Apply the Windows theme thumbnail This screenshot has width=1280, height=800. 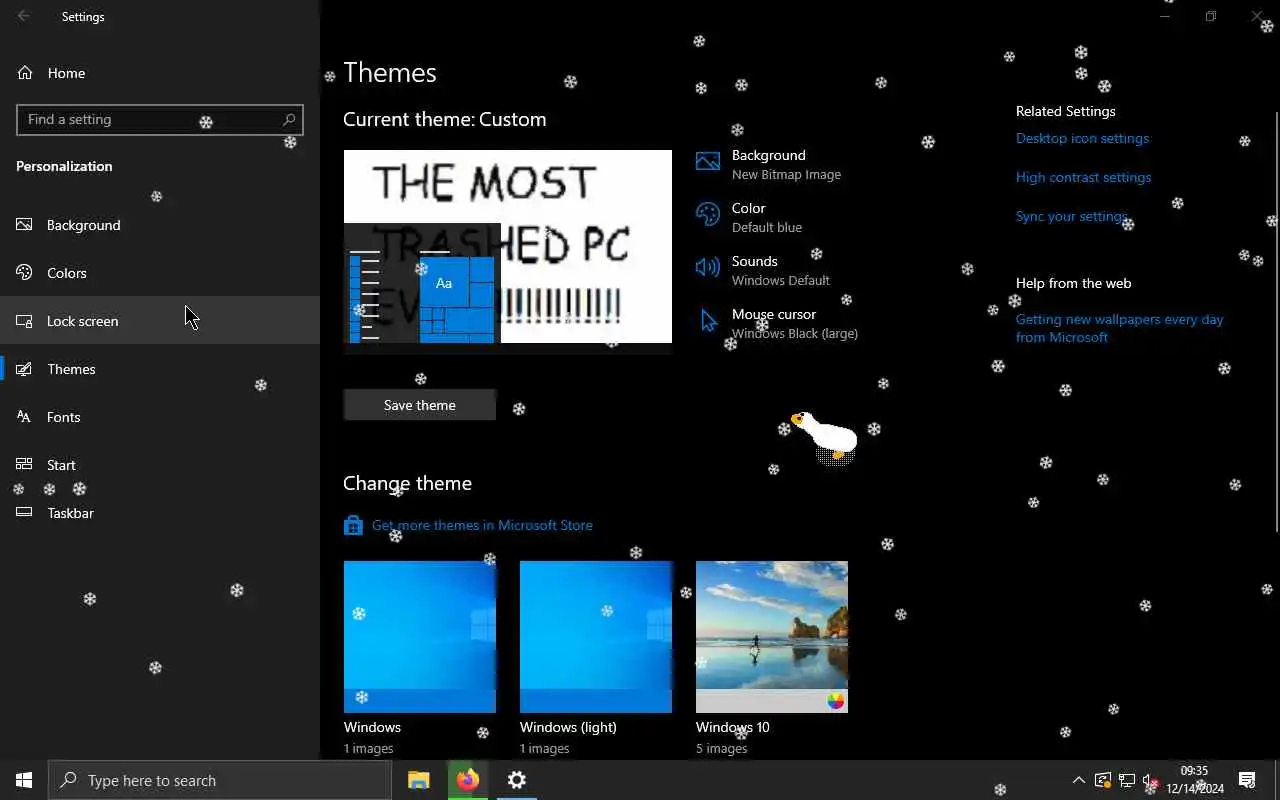tap(420, 637)
